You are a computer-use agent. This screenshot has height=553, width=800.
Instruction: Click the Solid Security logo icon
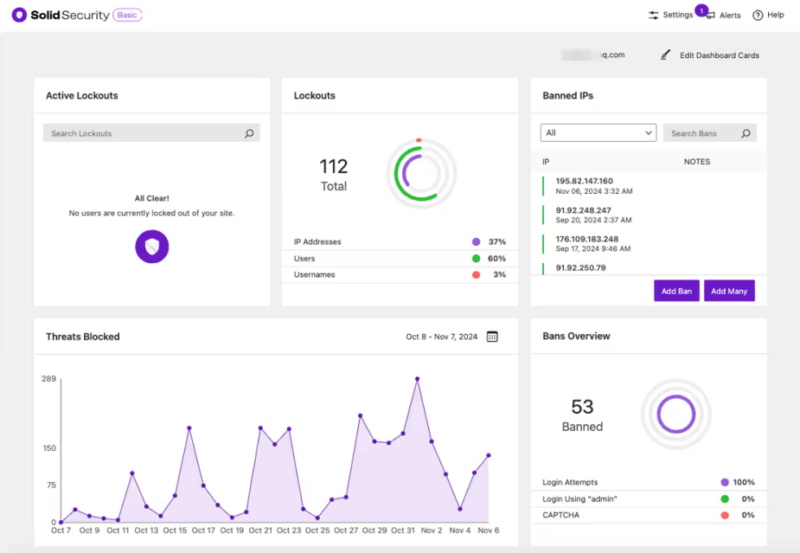pos(19,15)
